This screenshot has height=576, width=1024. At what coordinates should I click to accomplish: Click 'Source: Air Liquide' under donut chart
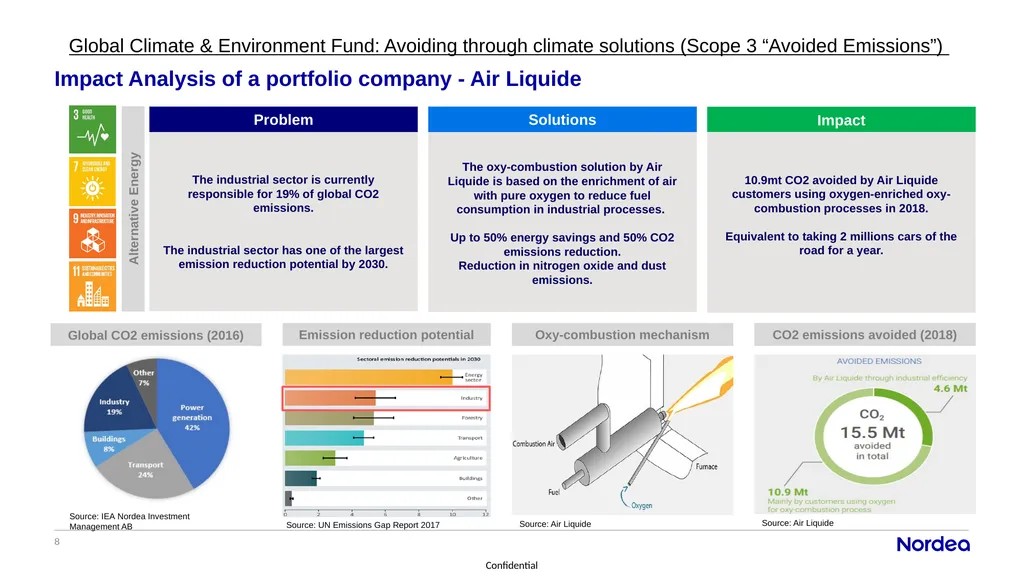pyautogui.click(x=797, y=523)
